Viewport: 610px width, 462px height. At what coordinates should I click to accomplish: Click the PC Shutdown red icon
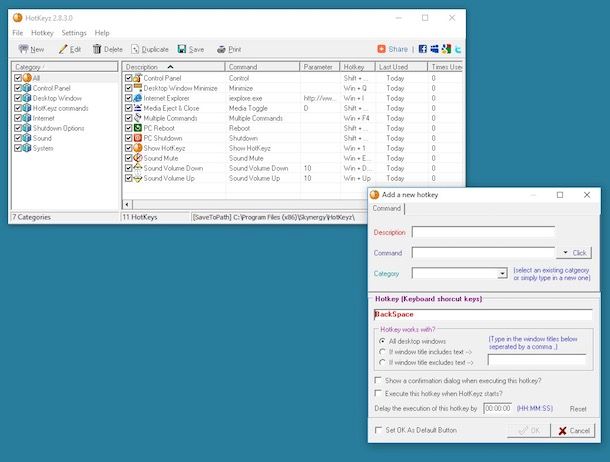(138, 138)
